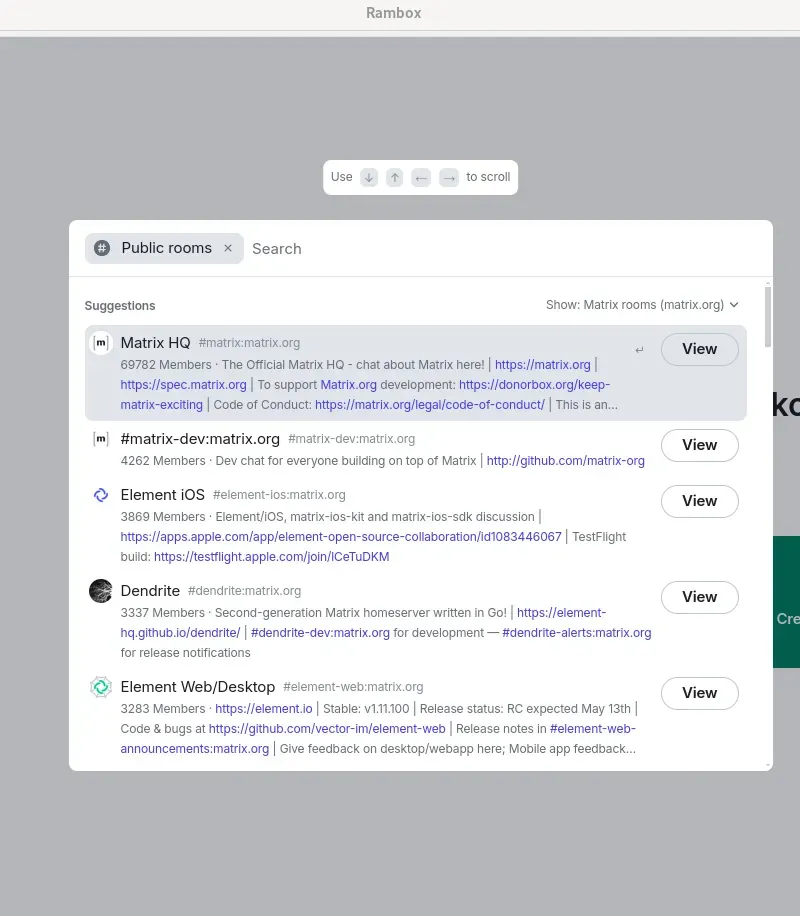View the Dendrite room
This screenshot has height=916, width=800.
pyautogui.click(x=699, y=597)
